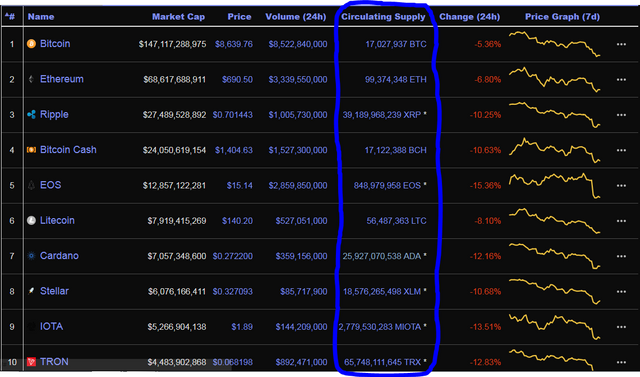Open the more options menu for Litecoin

[x=621, y=221]
